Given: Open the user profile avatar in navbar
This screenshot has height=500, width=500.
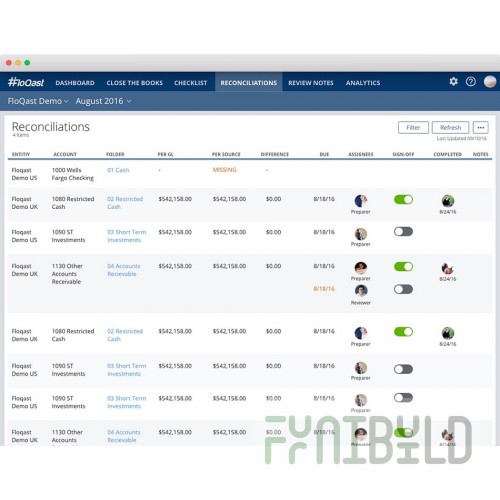Looking at the screenshot, I should [x=490, y=81].
